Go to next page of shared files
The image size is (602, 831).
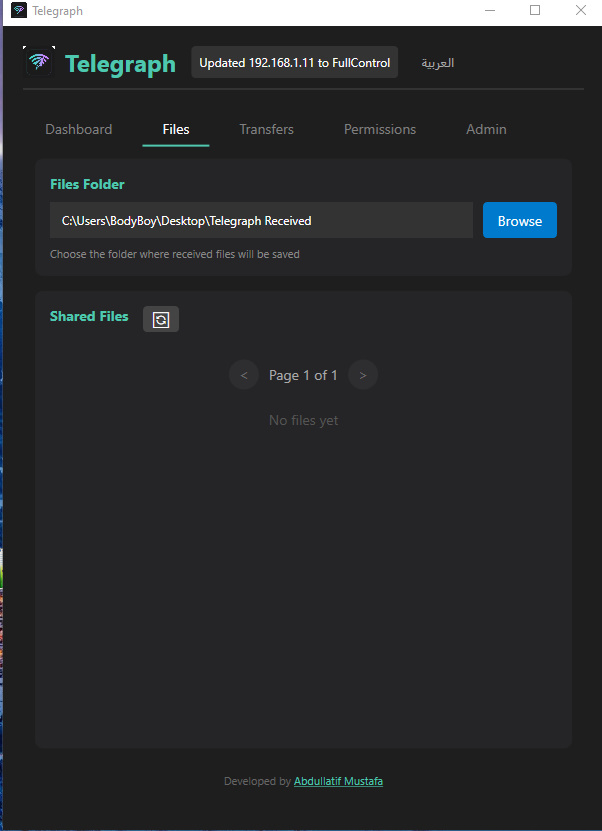(x=363, y=375)
